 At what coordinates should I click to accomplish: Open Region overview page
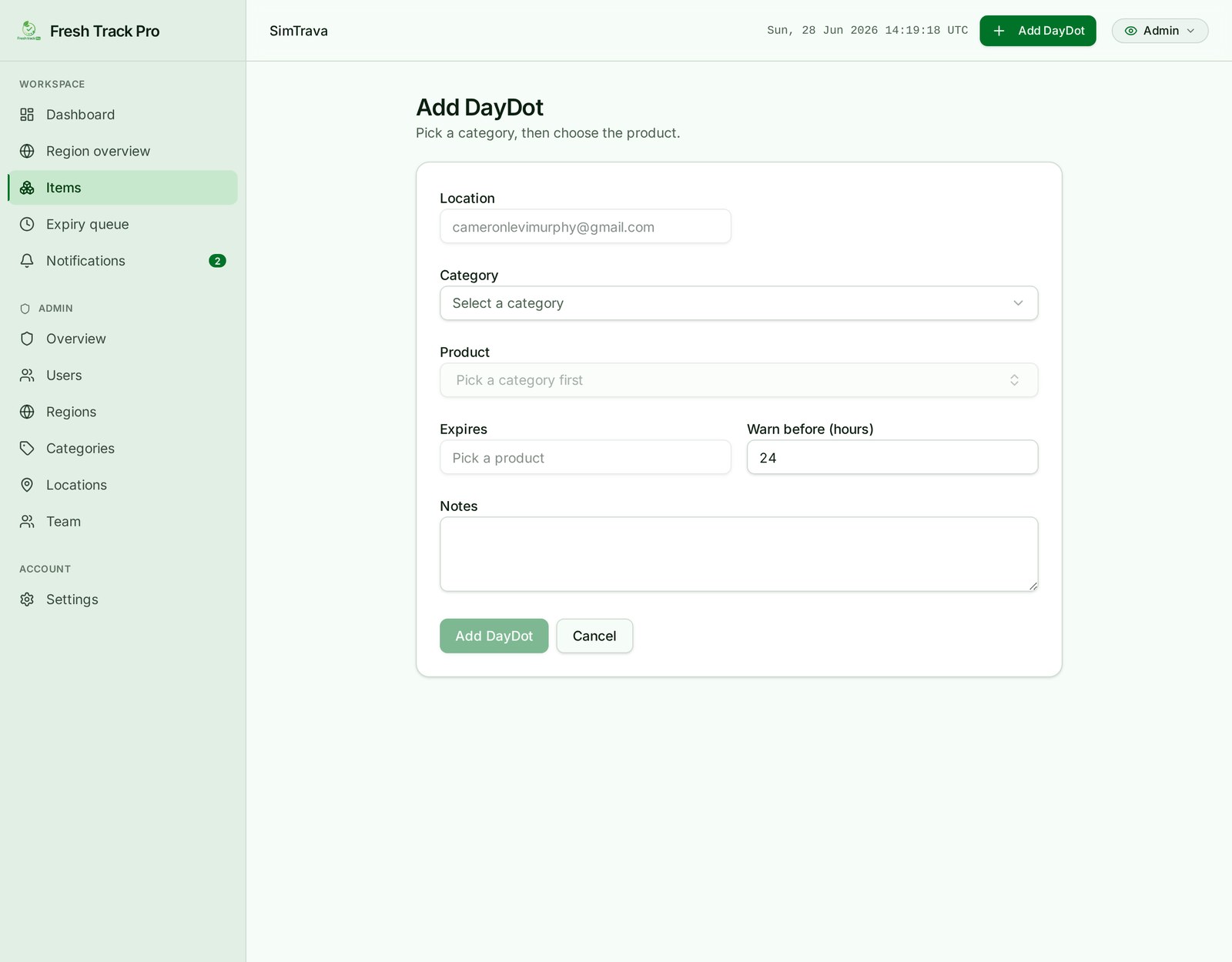122,151
